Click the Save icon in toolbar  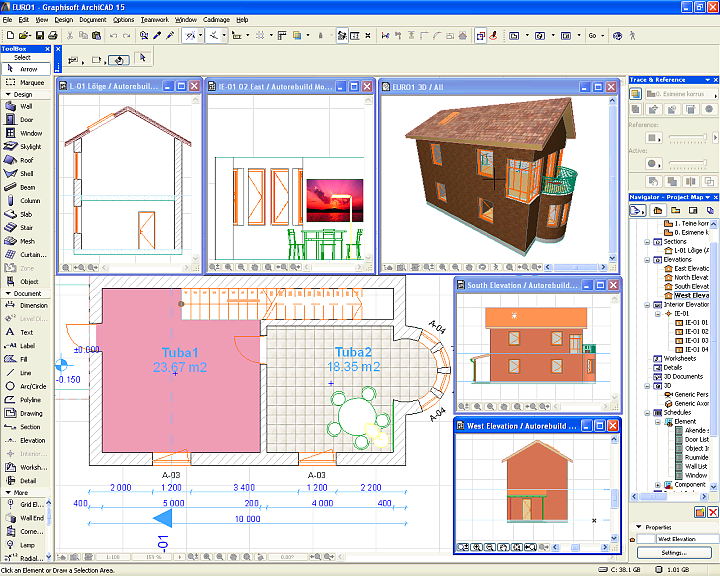click(x=40, y=35)
